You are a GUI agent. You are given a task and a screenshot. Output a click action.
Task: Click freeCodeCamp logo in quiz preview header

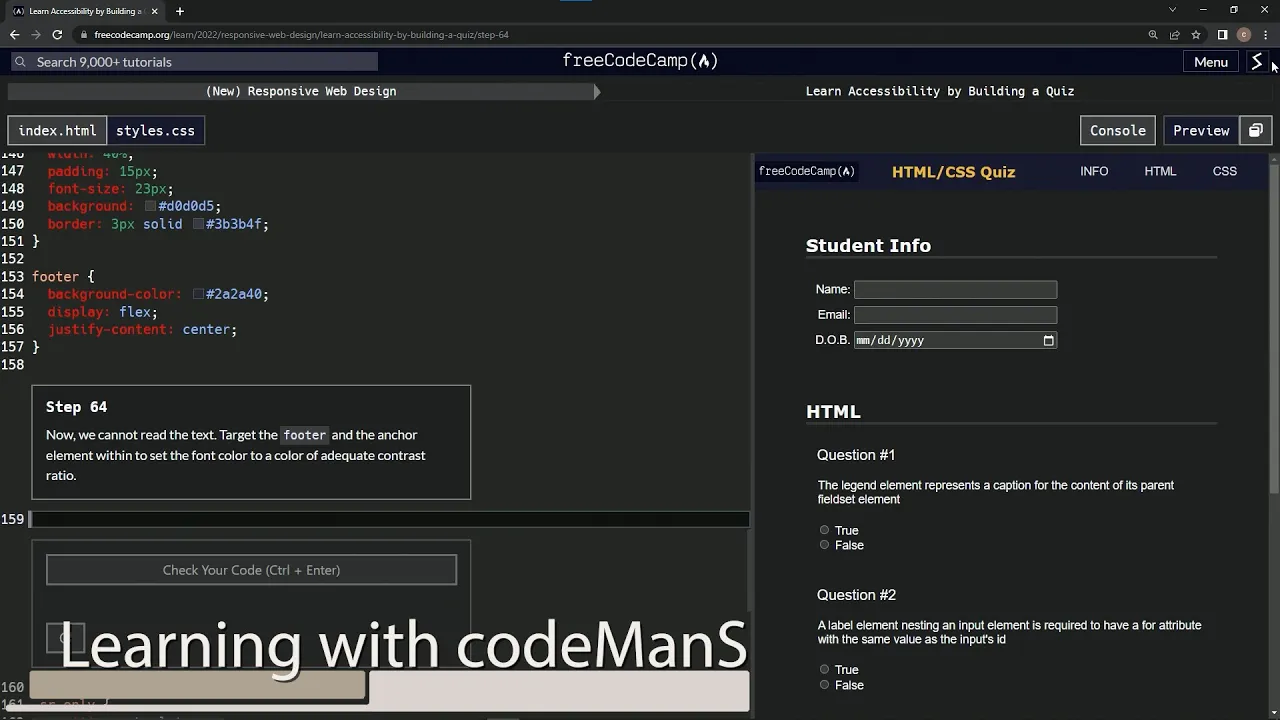[x=806, y=171]
